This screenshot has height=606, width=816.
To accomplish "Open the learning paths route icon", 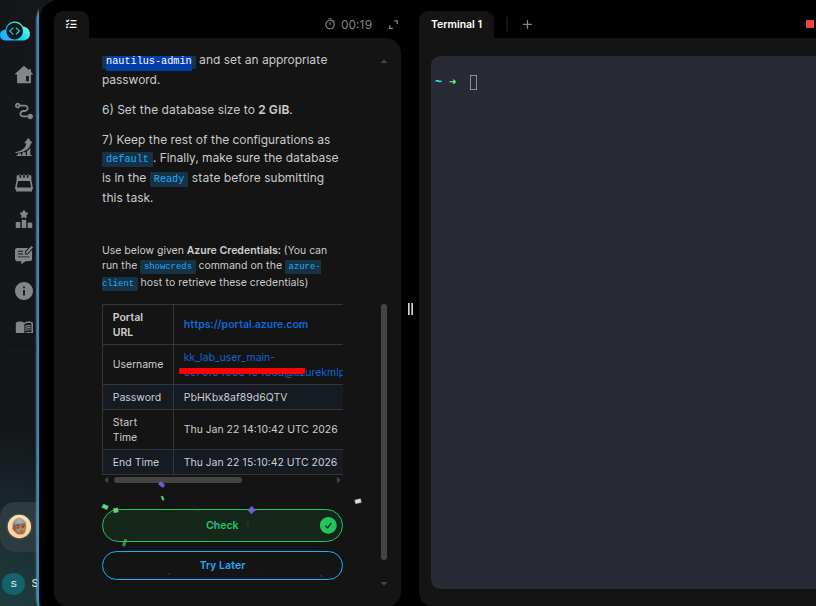I will pos(23,111).
